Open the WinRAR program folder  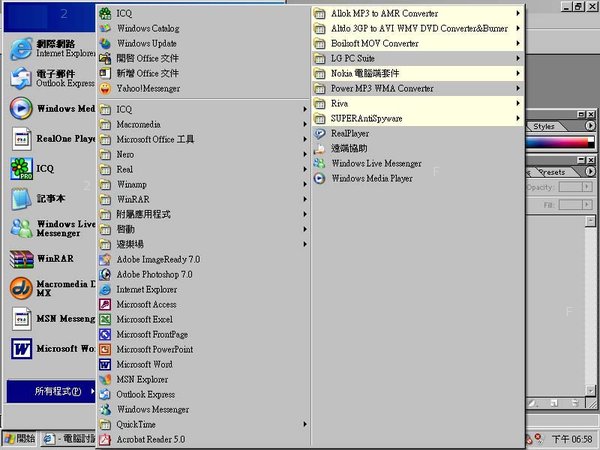pos(203,199)
